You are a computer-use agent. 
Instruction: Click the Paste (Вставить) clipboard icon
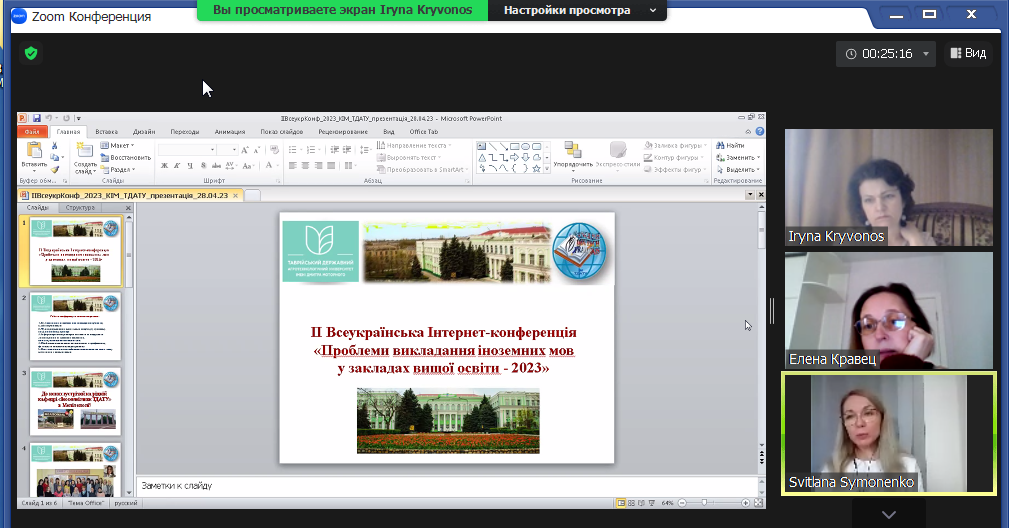pos(33,151)
